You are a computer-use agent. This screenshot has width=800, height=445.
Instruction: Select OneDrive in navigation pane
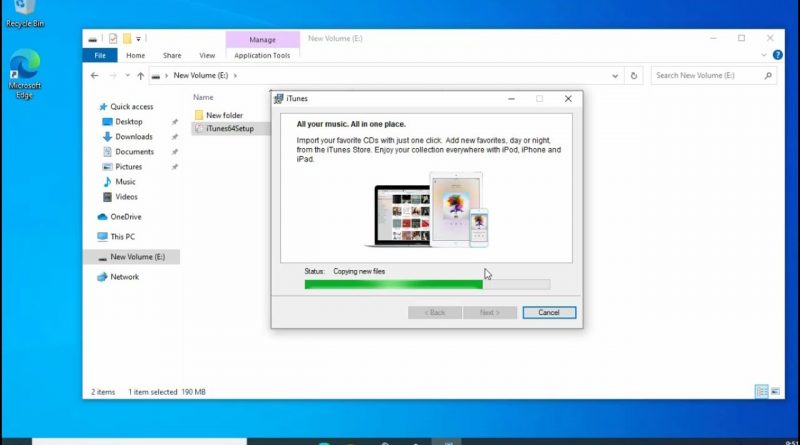(119, 217)
